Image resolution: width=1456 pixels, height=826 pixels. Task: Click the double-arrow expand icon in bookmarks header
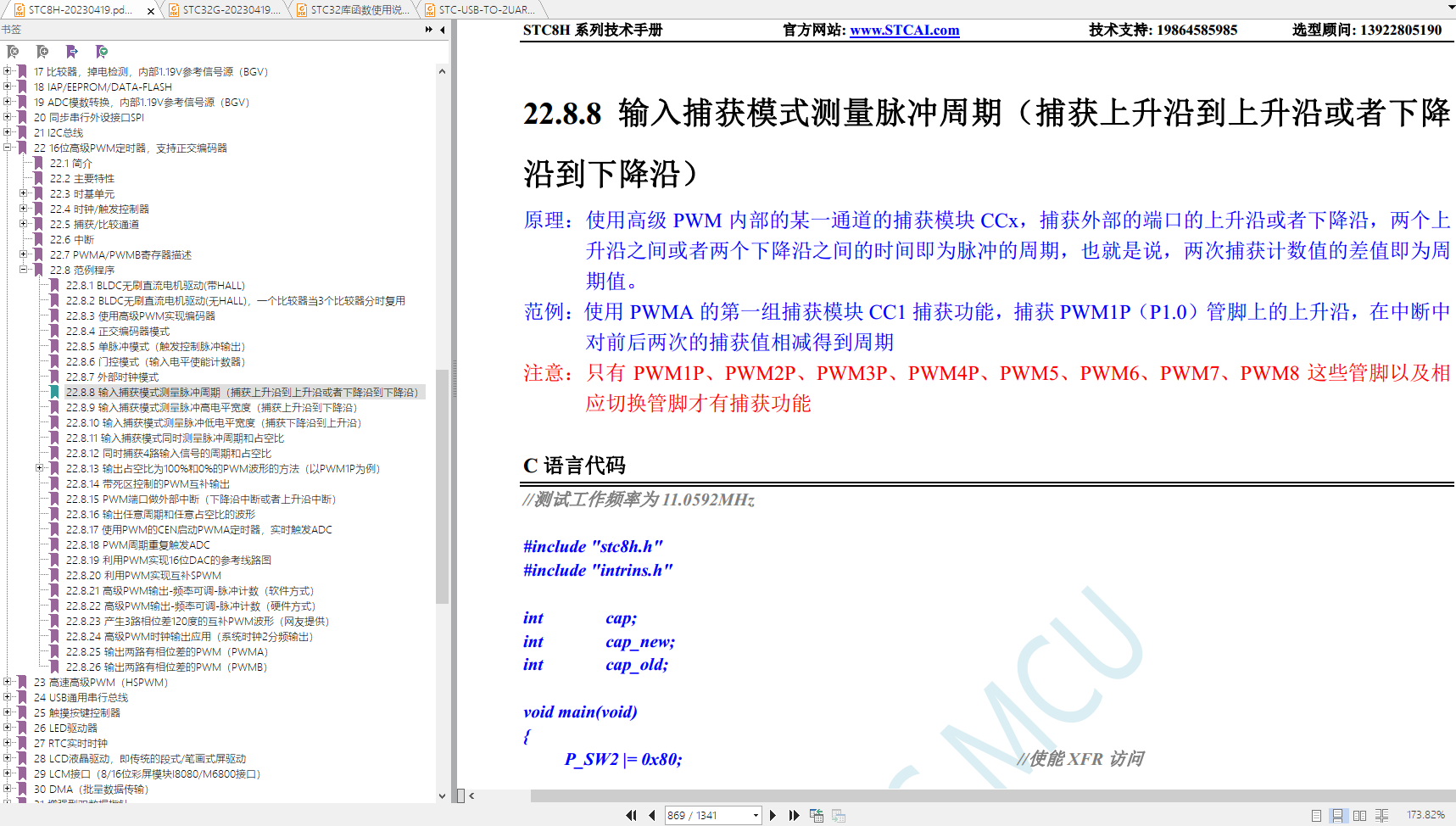pyautogui.click(x=429, y=30)
